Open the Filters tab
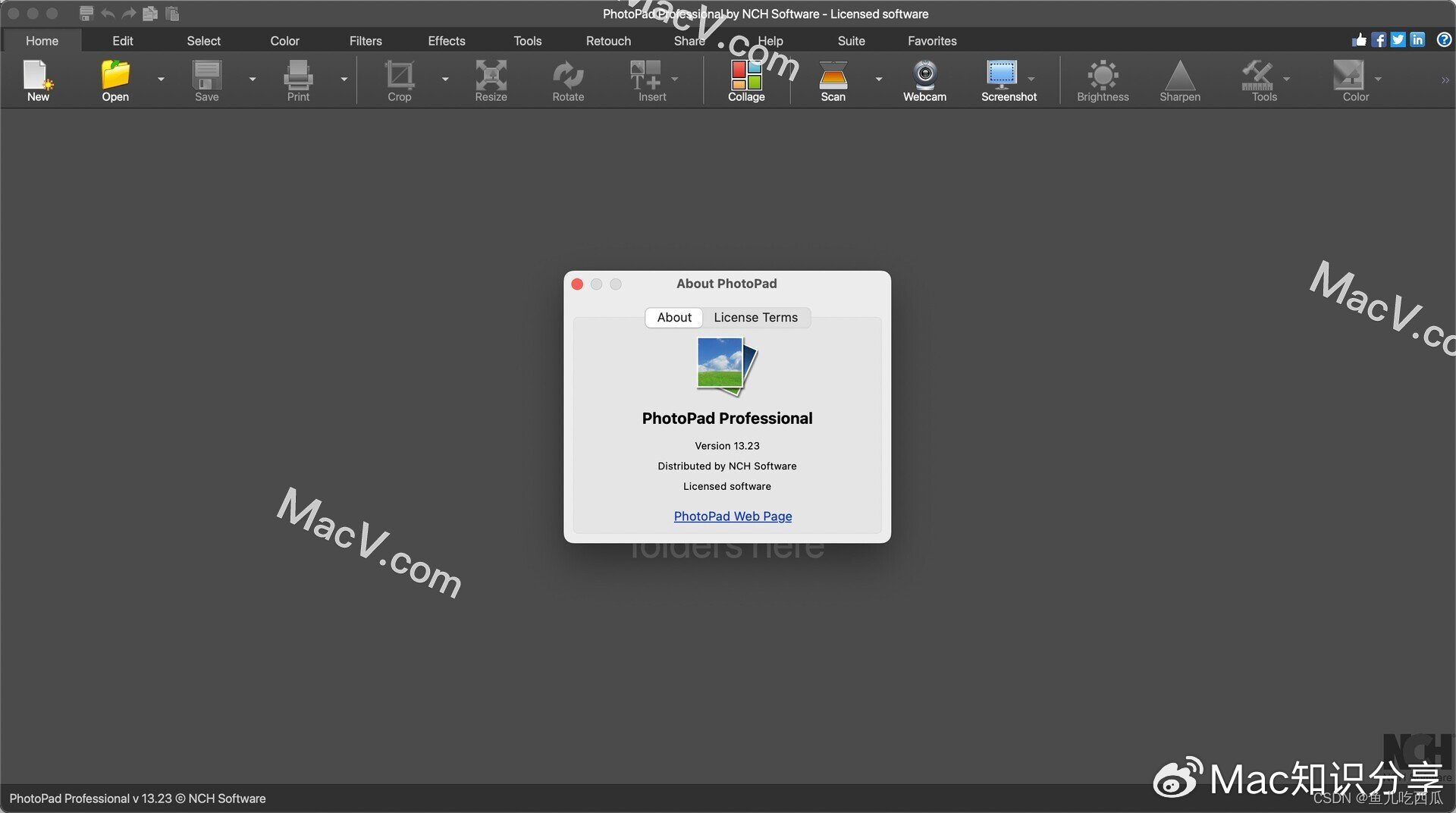This screenshot has height=813, width=1456. [366, 41]
